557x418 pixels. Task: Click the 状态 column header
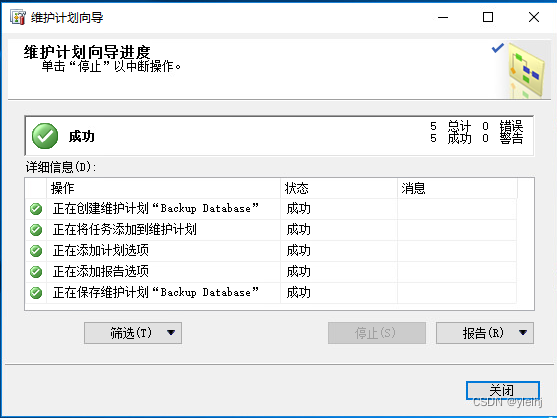(x=339, y=188)
